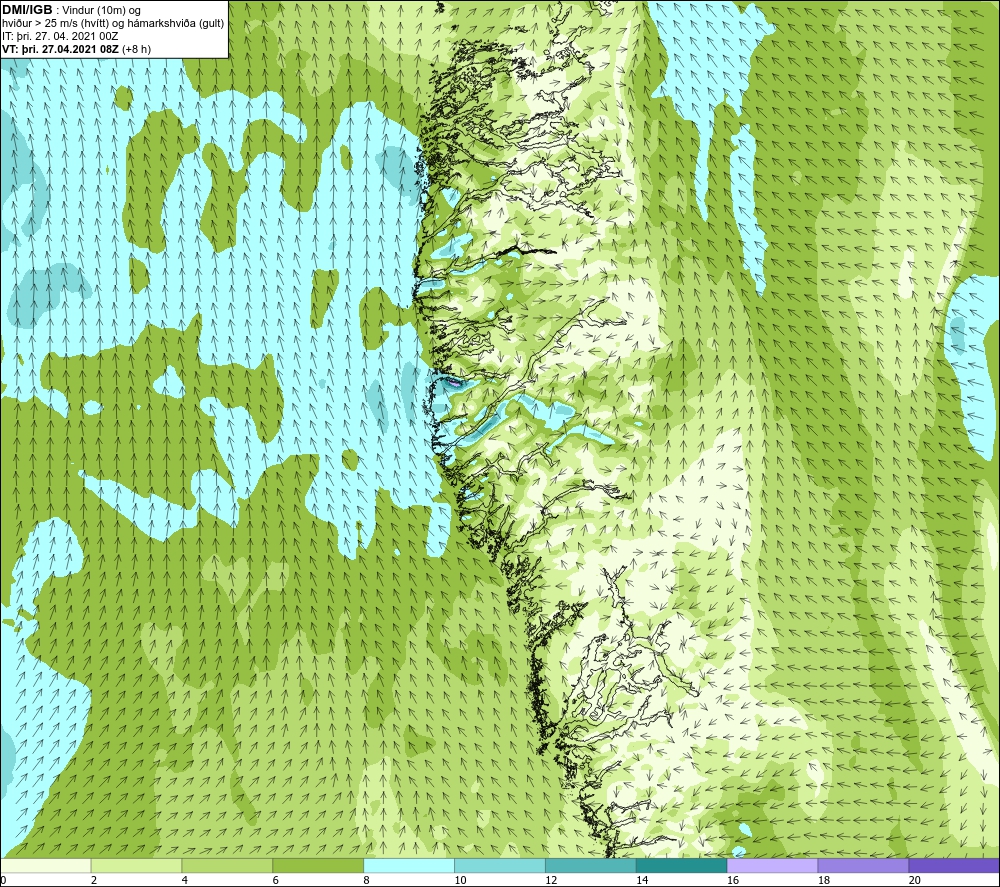1000x887 pixels.
Task: Click the 14–16 m/s deep teal legend swatch
Action: 681,865
